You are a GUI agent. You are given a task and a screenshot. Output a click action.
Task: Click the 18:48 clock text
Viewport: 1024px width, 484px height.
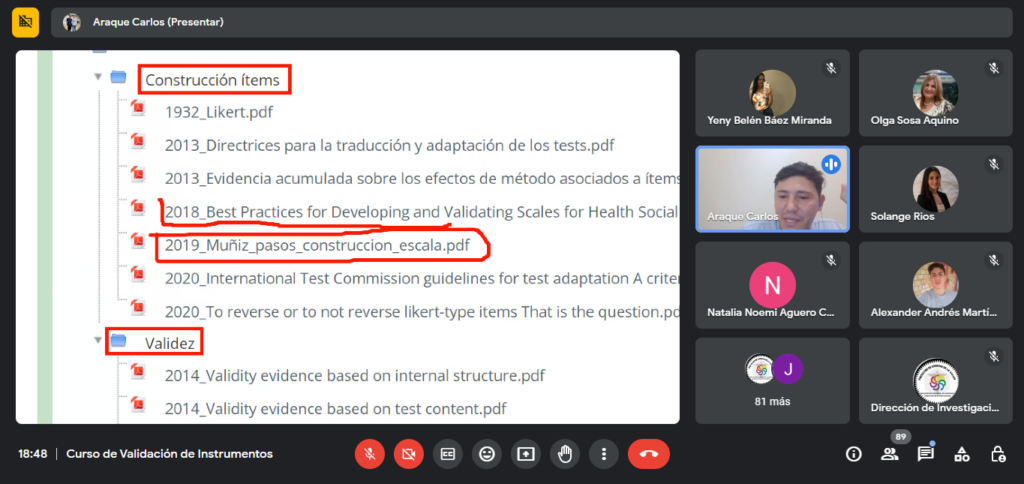[33, 454]
